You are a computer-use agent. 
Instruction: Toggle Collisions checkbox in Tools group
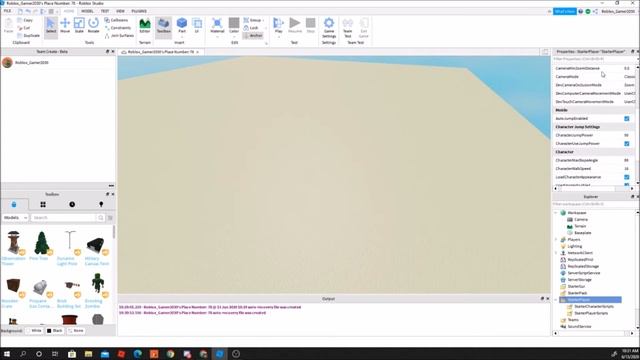tap(116, 20)
